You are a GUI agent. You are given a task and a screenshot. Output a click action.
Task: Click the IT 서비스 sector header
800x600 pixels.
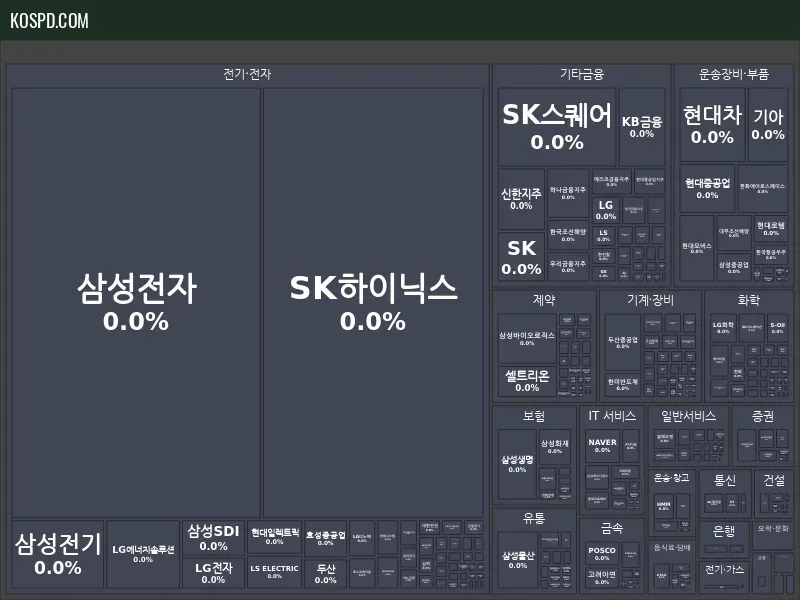[612, 416]
